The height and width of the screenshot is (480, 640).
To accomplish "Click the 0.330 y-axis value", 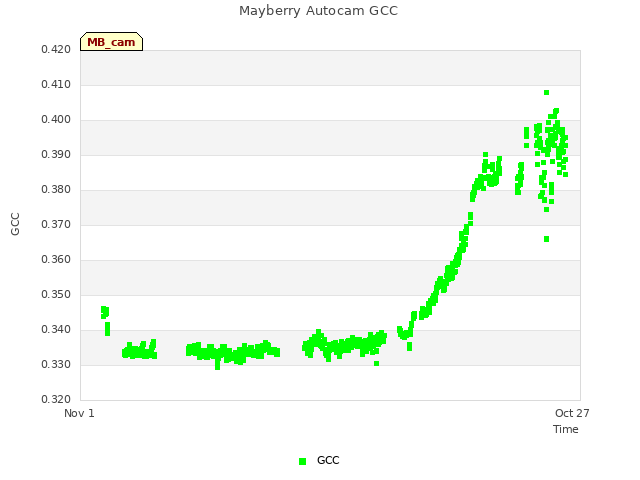I will (56, 364).
